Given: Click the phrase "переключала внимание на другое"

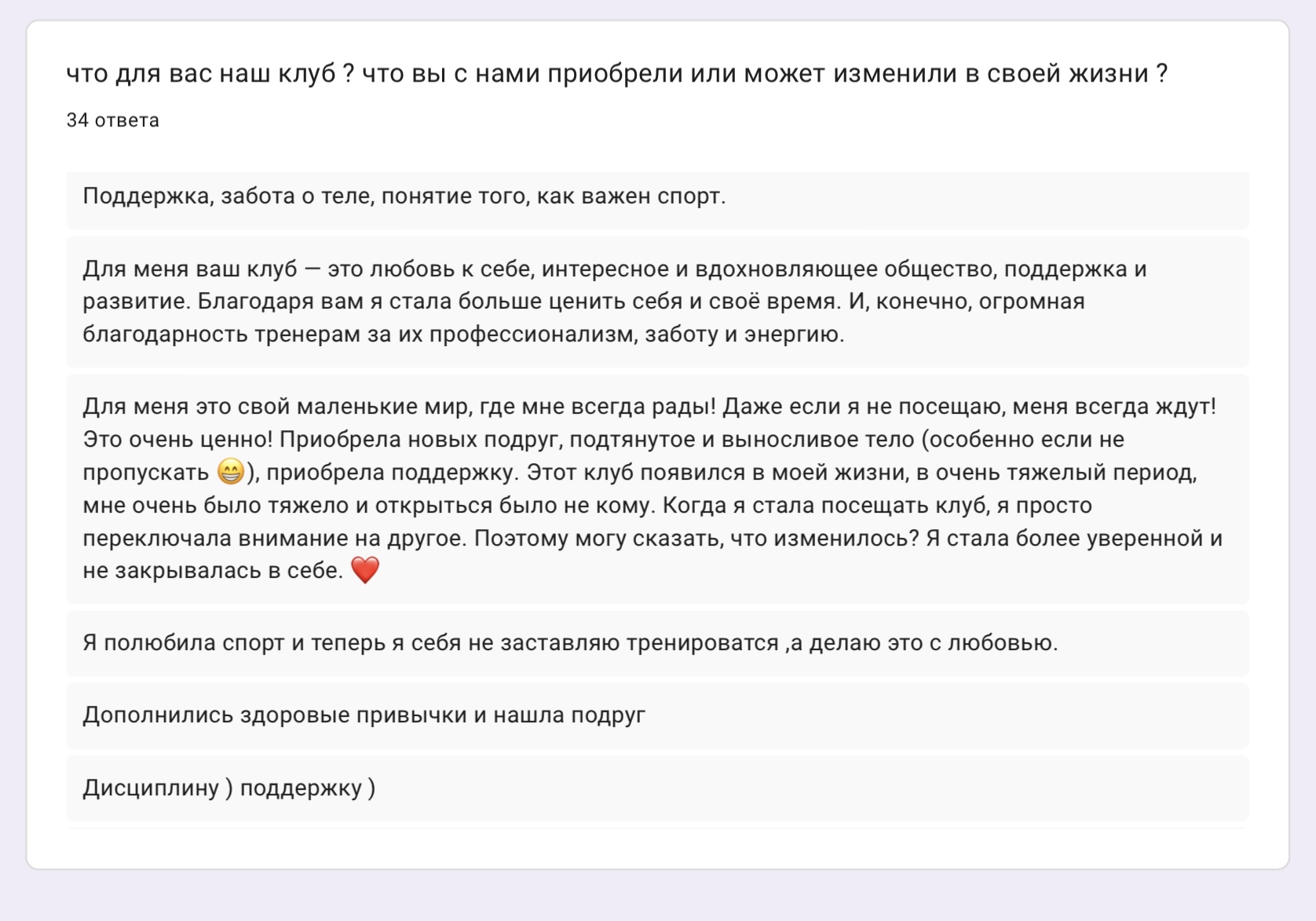Looking at the screenshot, I should coord(275,539).
